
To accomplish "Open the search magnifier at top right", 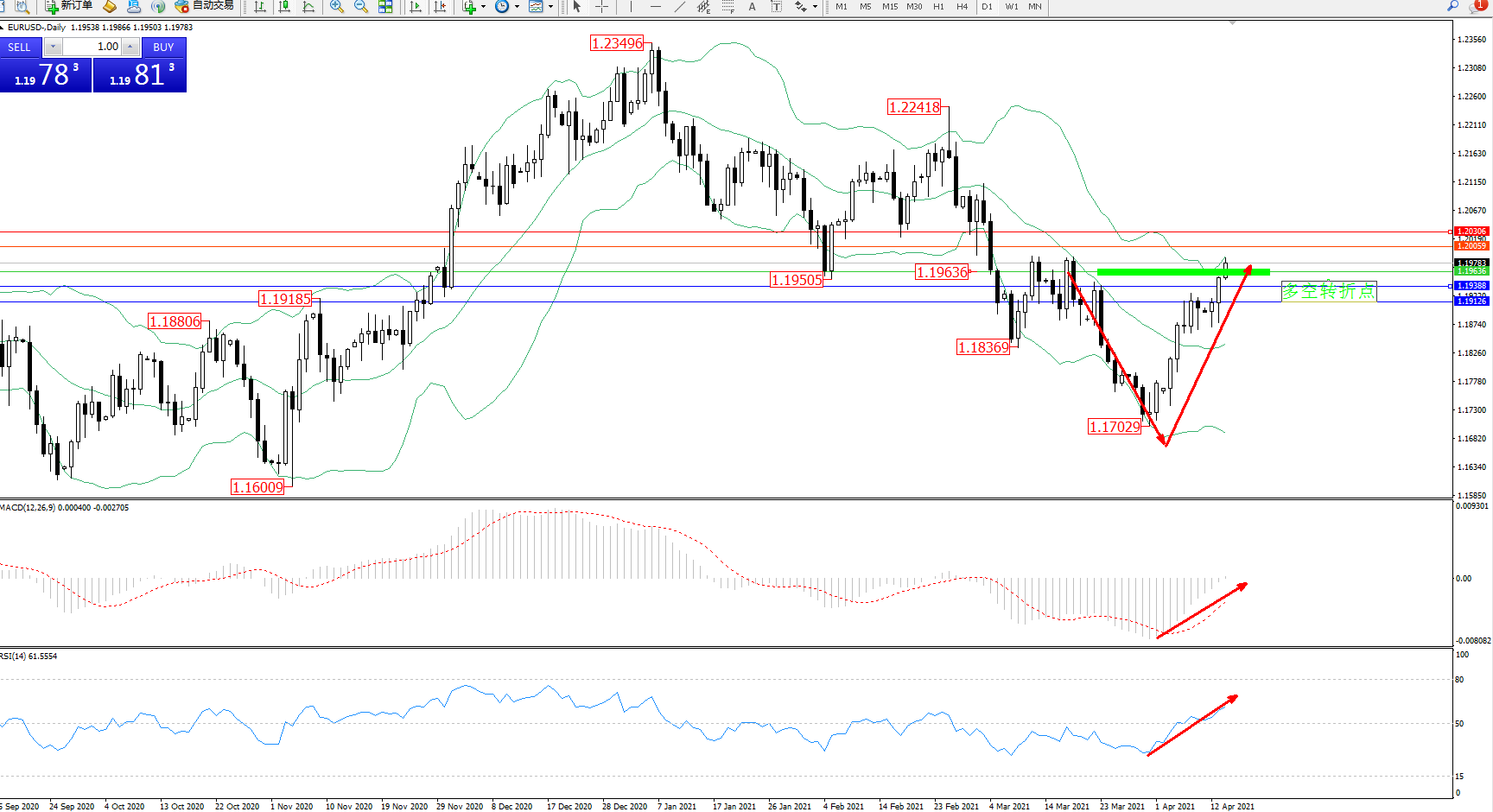I will point(1453,6).
